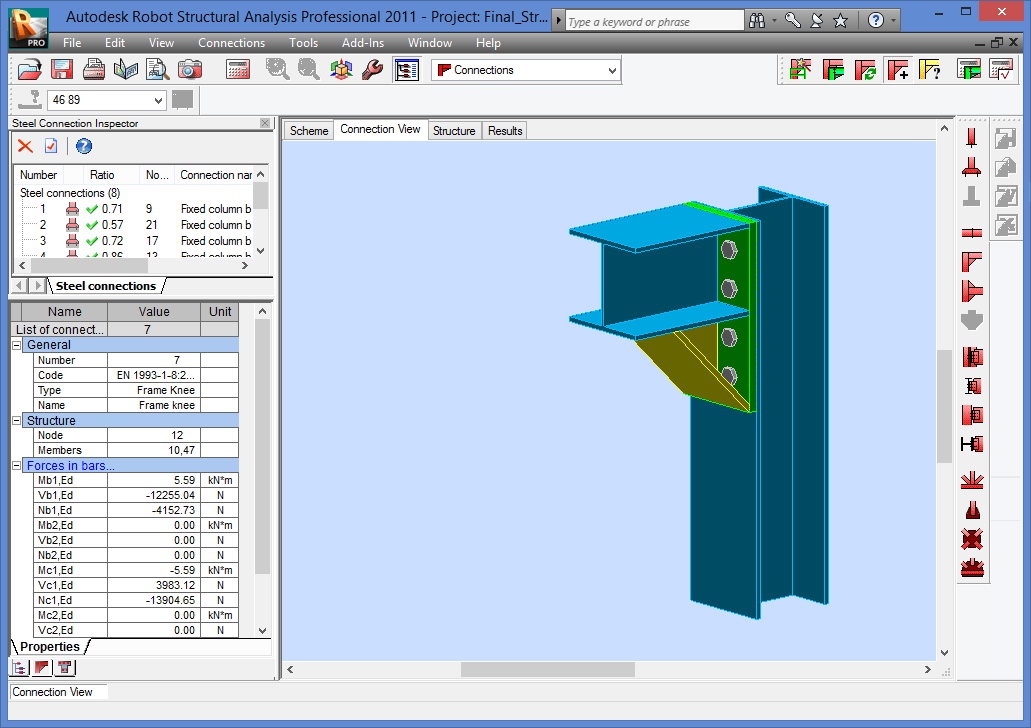Click the blue help icon in the Inspector
This screenshot has width=1031, height=728.
pyautogui.click(x=84, y=146)
